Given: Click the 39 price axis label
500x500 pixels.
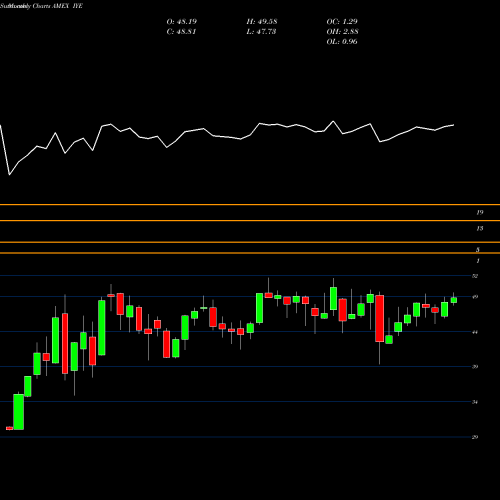Looking at the screenshot, I should [x=475, y=367].
